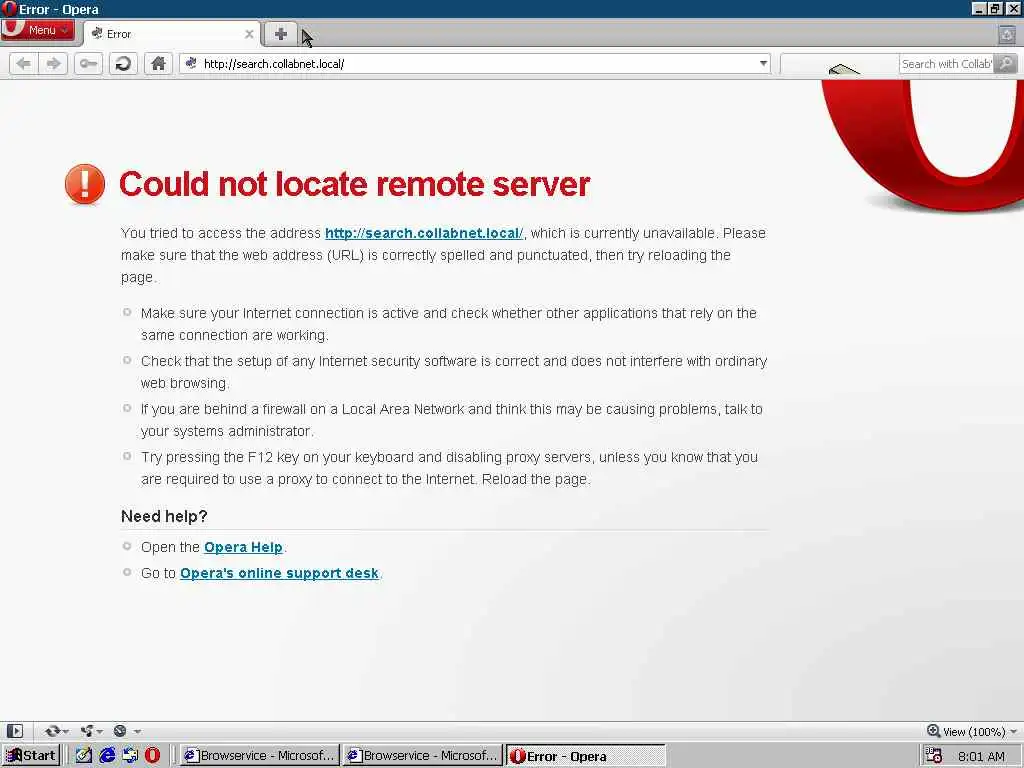Click the search magnifier button
This screenshot has height=768, width=1024.
pyautogui.click(x=1006, y=63)
